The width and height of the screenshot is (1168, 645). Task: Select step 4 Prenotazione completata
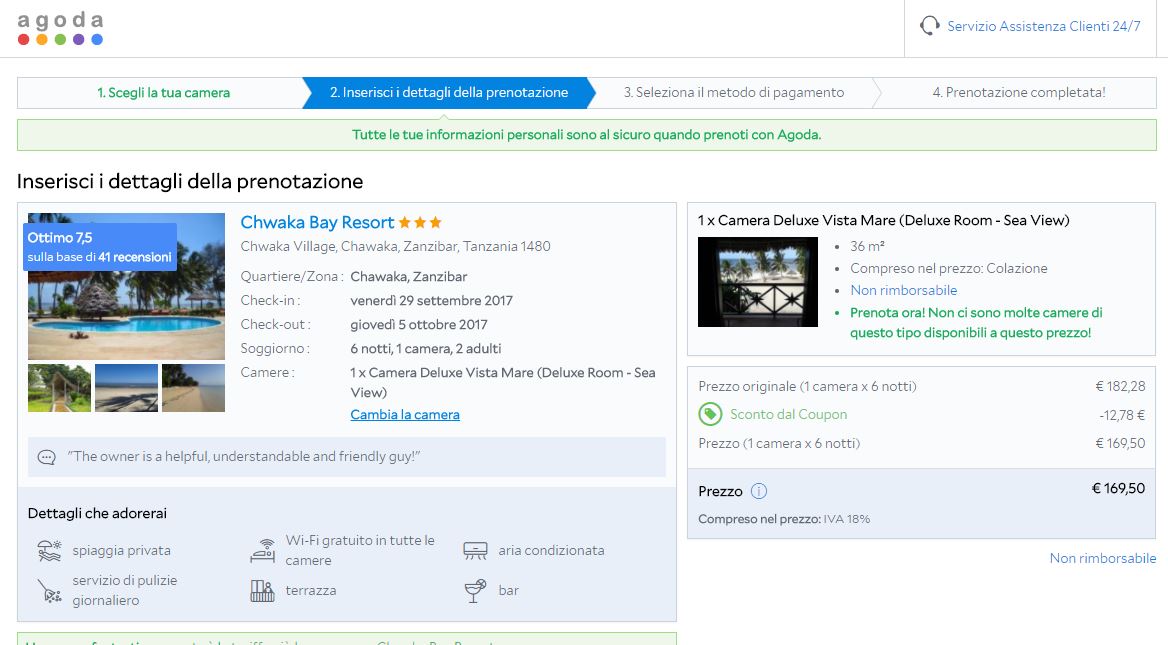1018,92
